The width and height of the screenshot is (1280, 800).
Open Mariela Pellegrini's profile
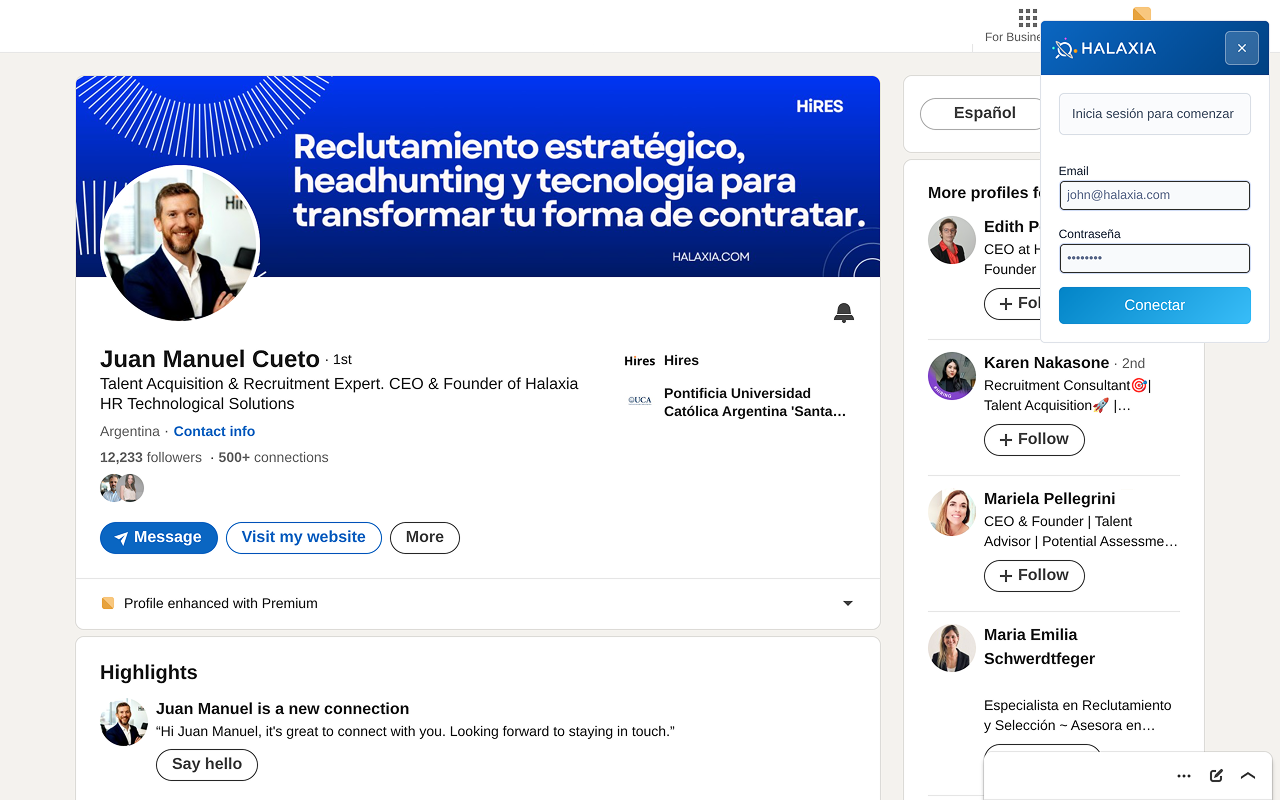tap(1049, 499)
